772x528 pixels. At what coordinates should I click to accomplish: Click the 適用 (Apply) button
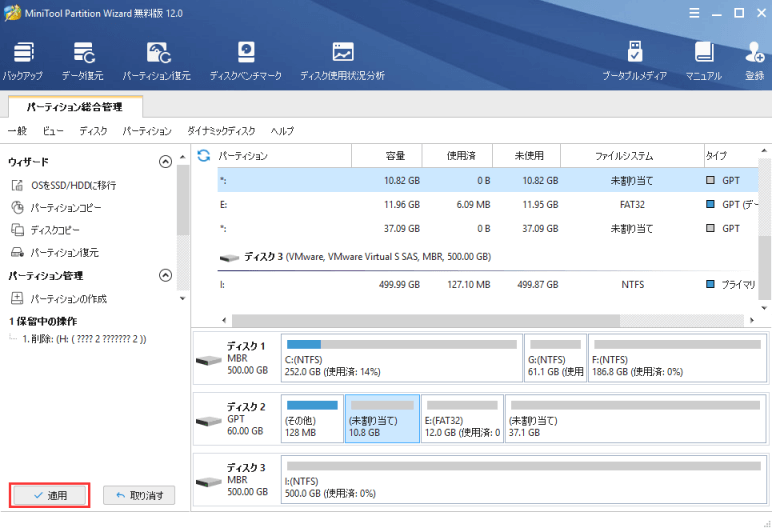coord(50,495)
